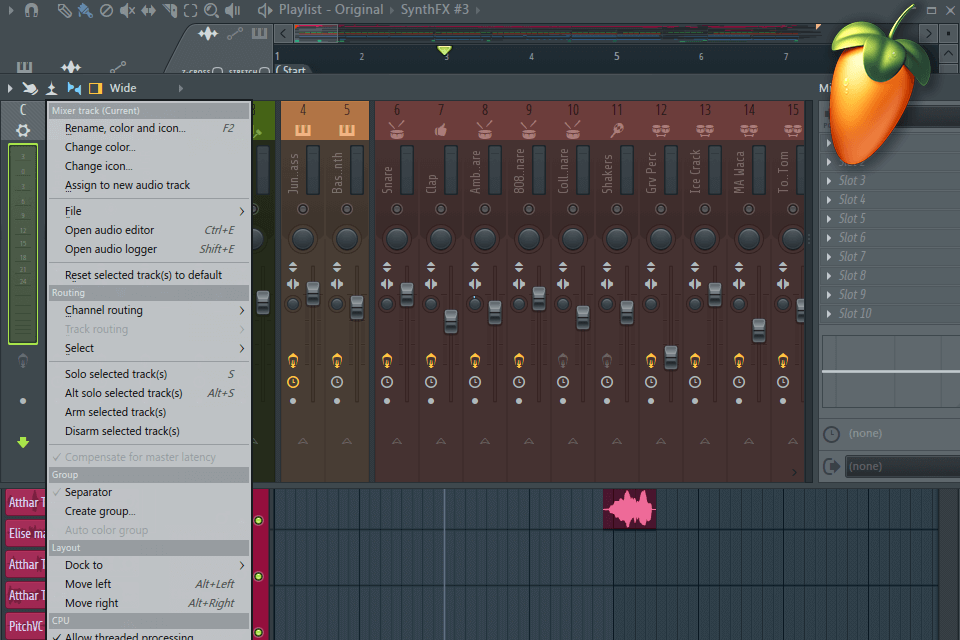The width and height of the screenshot is (960, 640).
Task: Click the mixer toolbar hand icon
Action: (29, 88)
